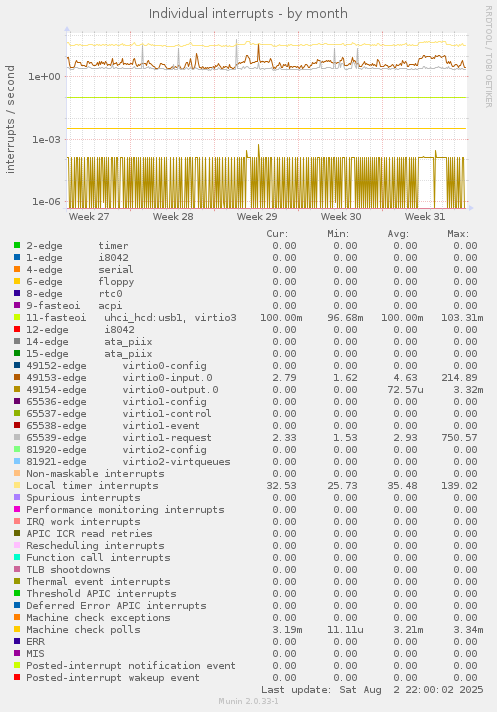The height and width of the screenshot is (712, 497).
Task: Select the Week 27 axis label
Action: (89, 217)
